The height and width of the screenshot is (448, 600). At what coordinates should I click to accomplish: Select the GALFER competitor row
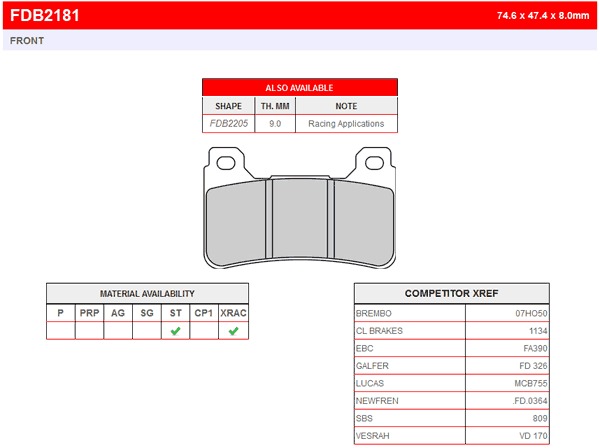point(452,366)
